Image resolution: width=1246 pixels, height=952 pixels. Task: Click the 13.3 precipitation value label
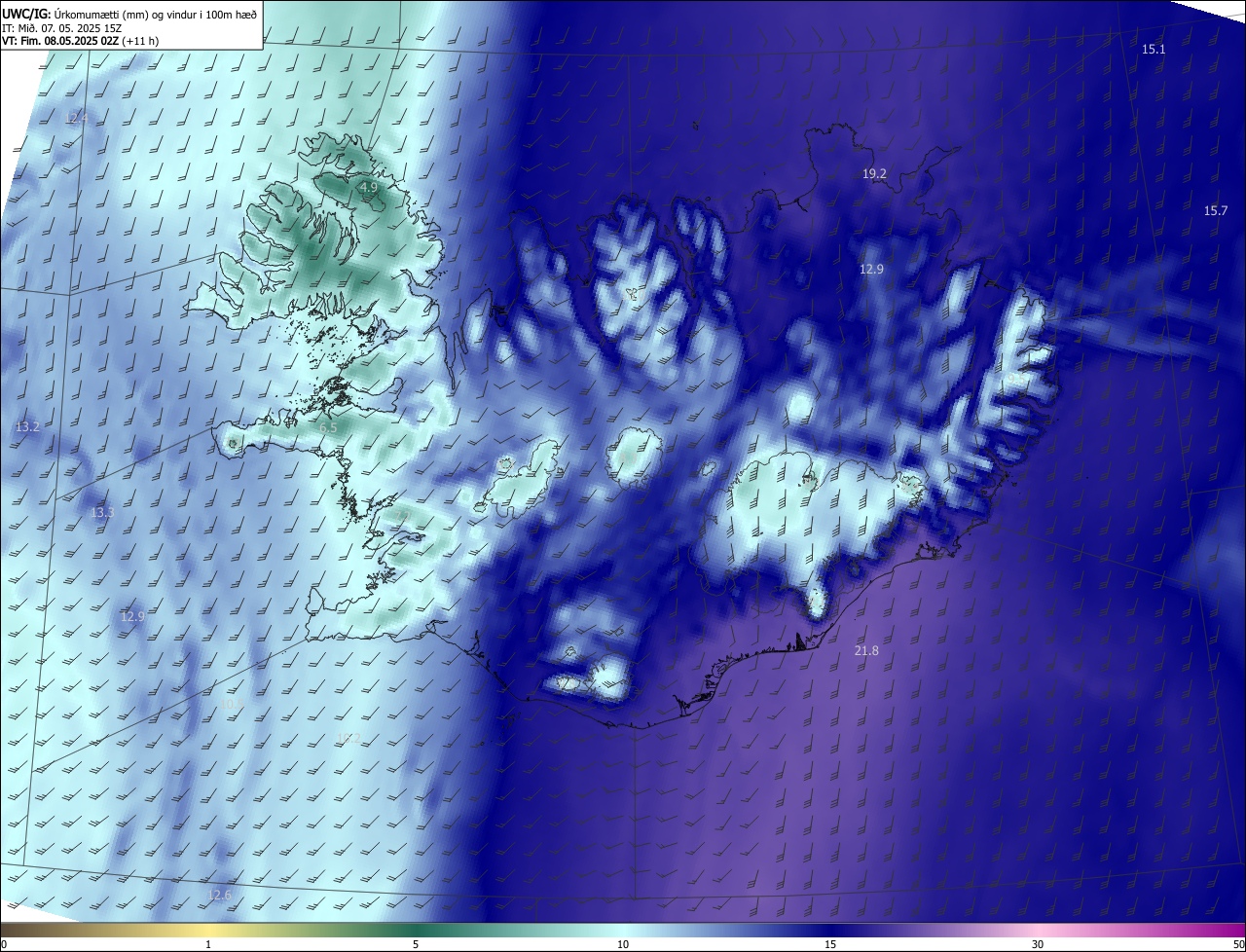click(x=102, y=512)
